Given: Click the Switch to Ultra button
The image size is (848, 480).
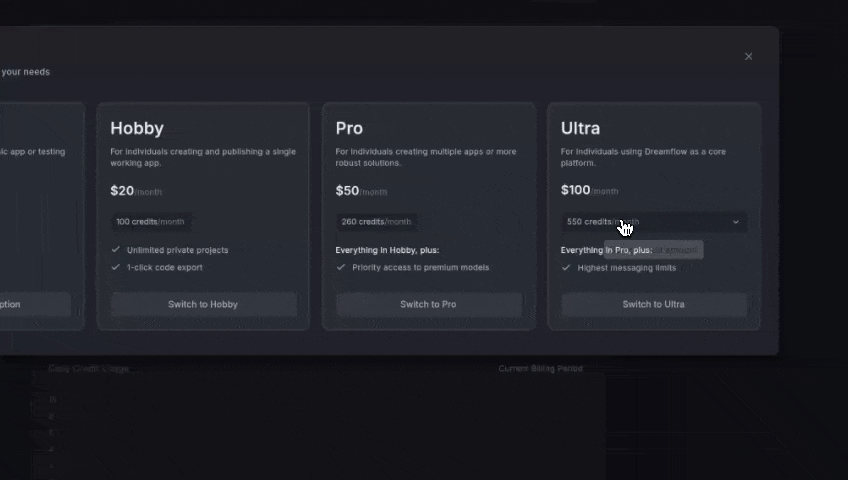Looking at the screenshot, I should (x=653, y=304).
